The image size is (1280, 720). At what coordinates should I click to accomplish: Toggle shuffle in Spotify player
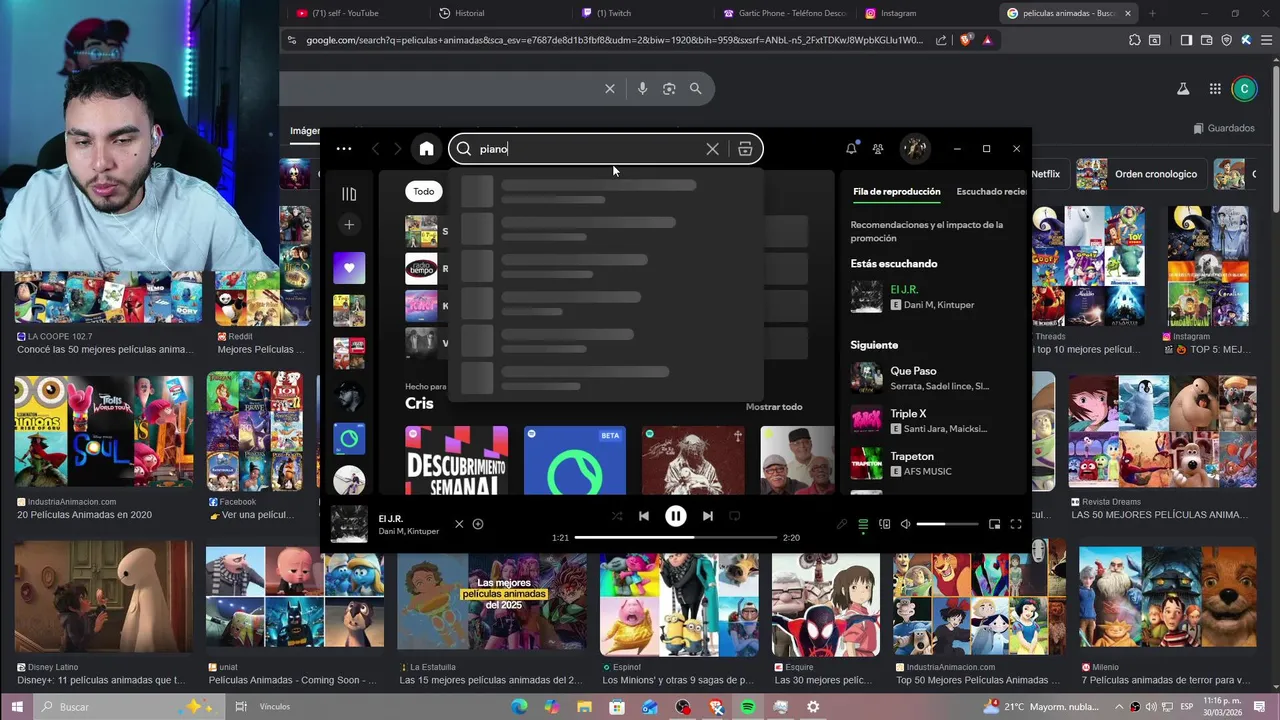point(617,516)
